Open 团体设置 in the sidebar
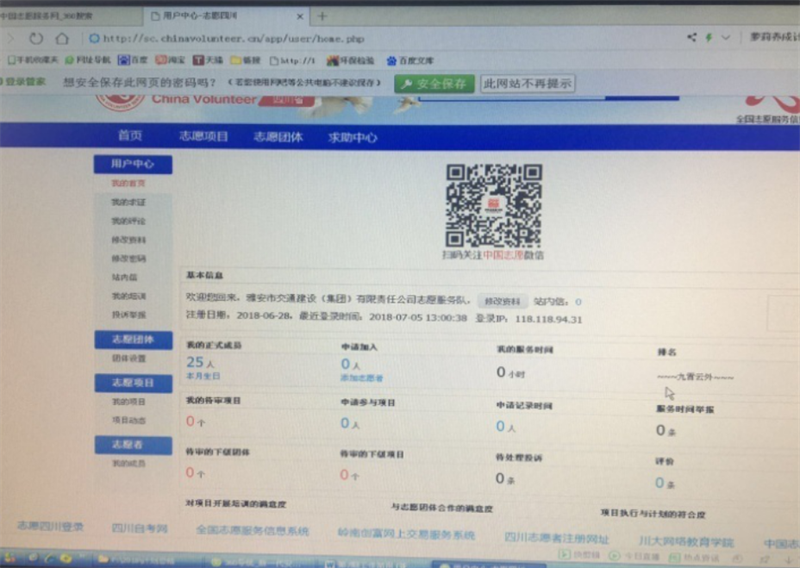This screenshot has height=568, width=800. [x=128, y=358]
